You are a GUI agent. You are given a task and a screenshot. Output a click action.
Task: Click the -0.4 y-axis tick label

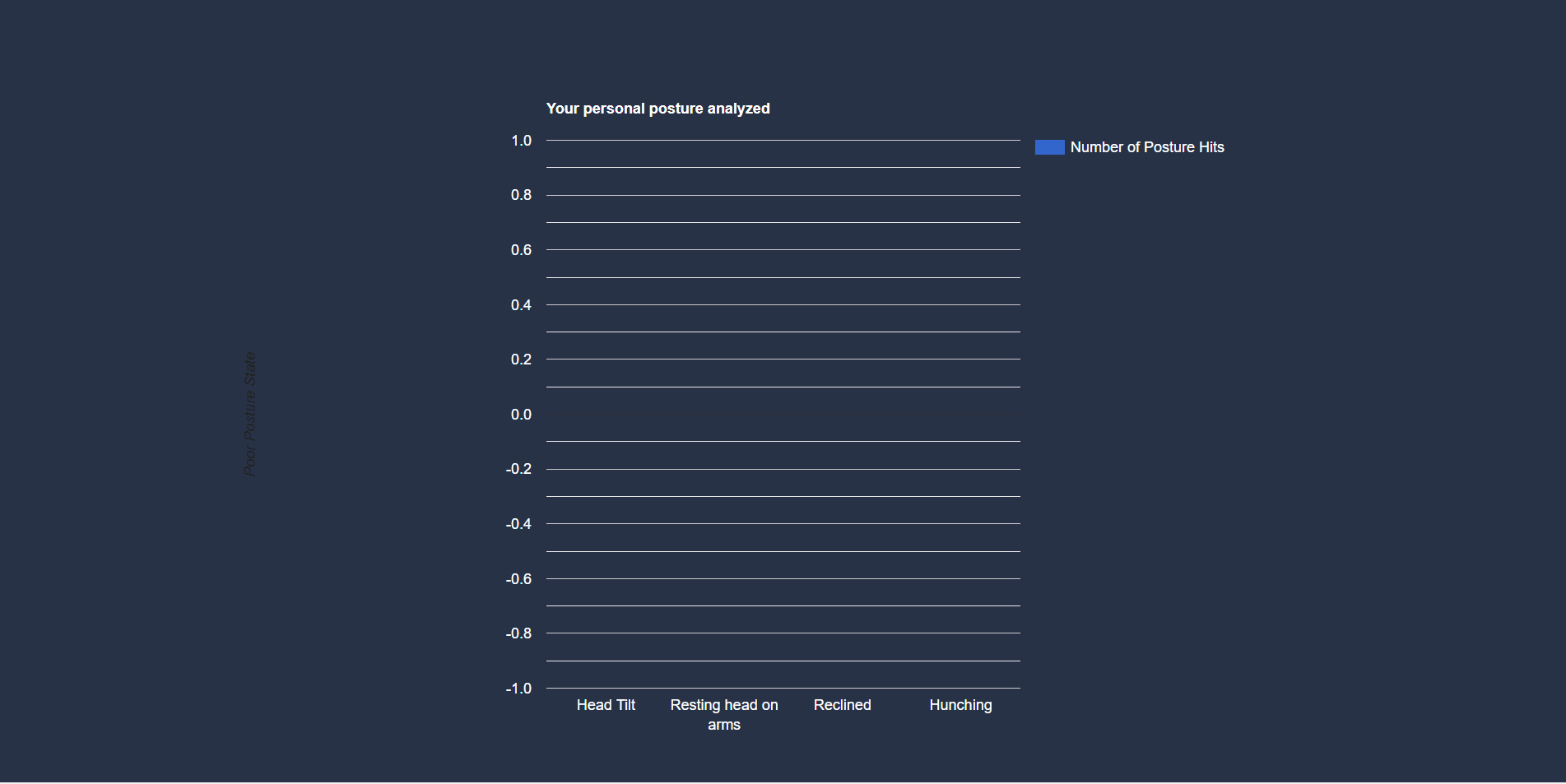(x=518, y=524)
